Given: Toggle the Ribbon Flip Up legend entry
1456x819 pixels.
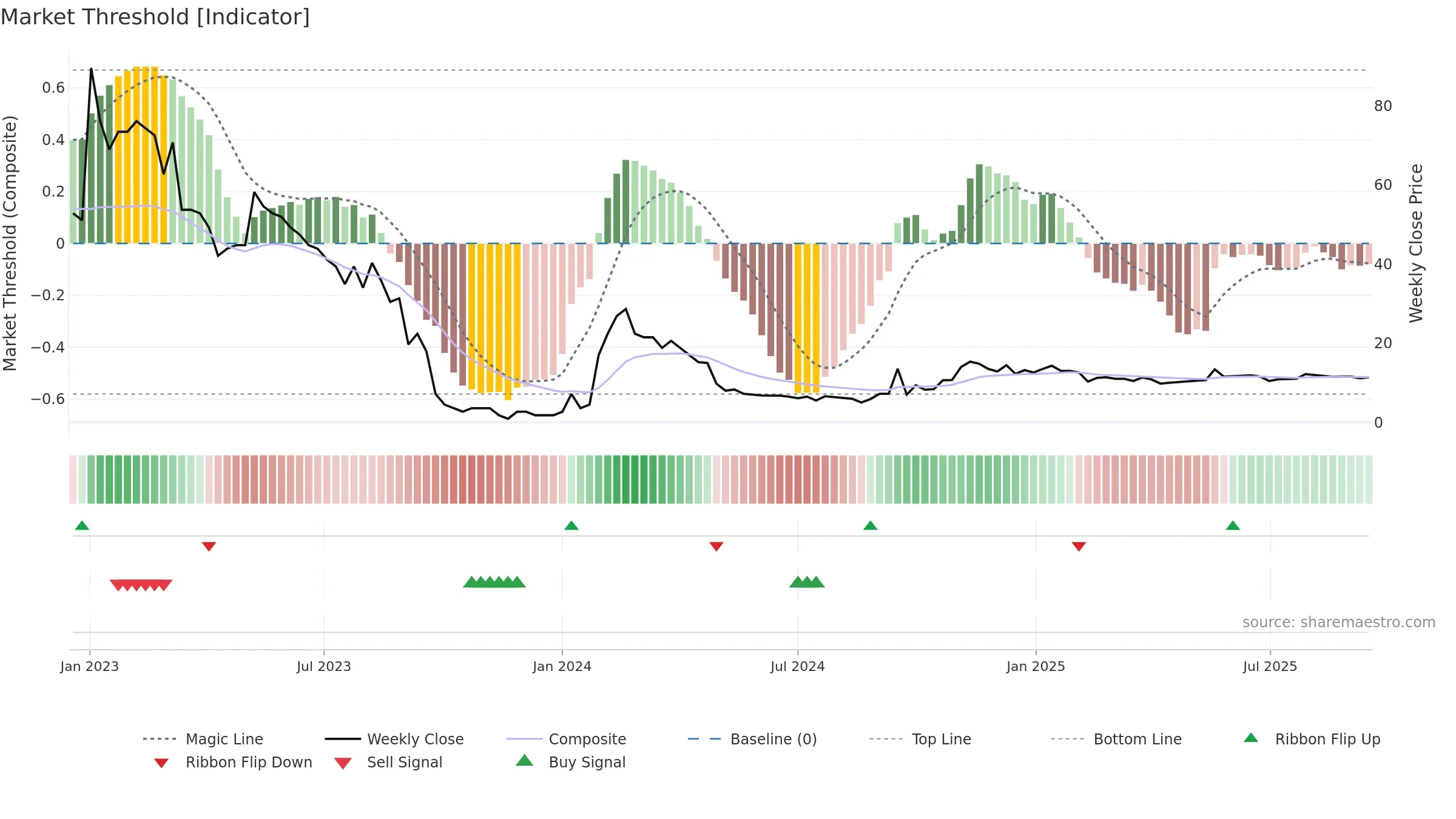Looking at the screenshot, I should point(1312,739).
